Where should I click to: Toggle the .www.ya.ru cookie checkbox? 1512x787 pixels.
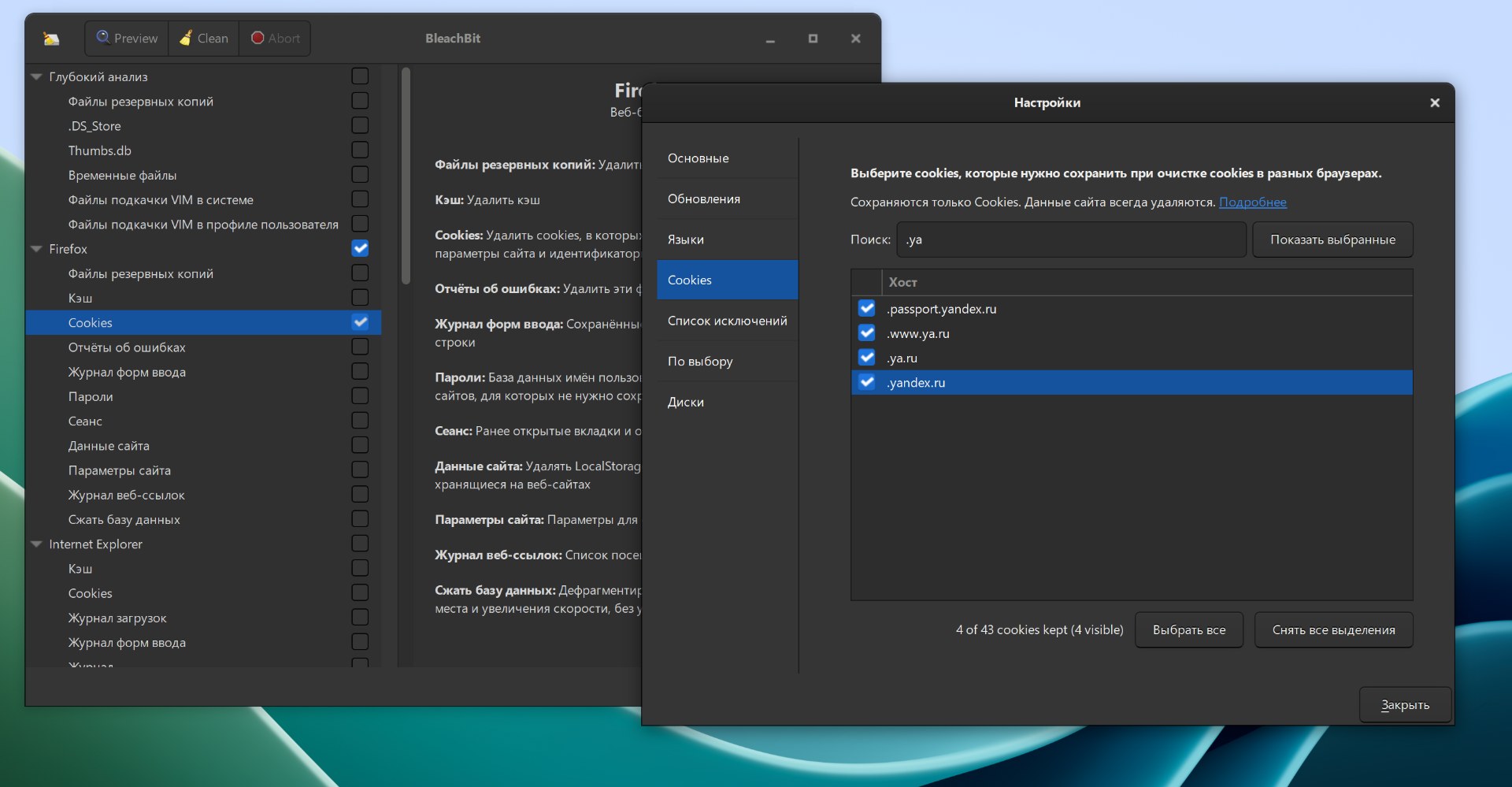(866, 333)
